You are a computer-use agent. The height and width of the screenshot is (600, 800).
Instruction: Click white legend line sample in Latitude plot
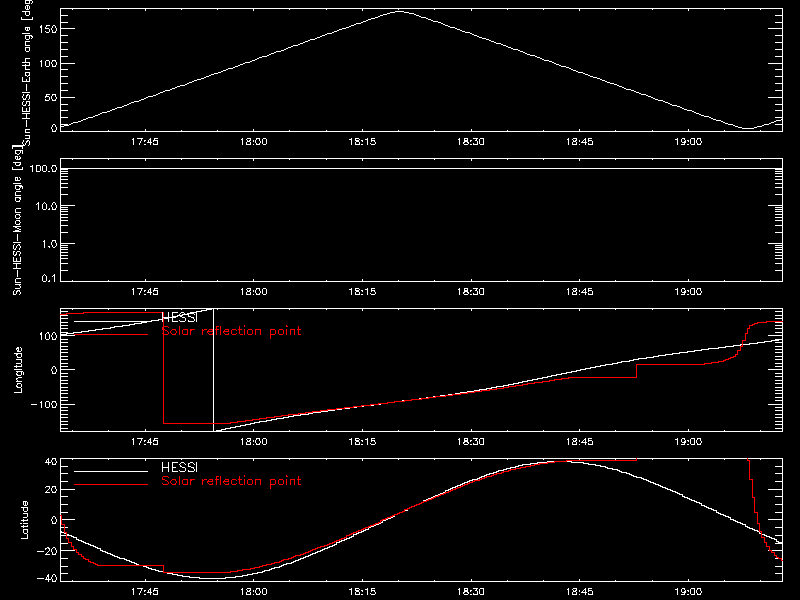pyautogui.click(x=111, y=471)
